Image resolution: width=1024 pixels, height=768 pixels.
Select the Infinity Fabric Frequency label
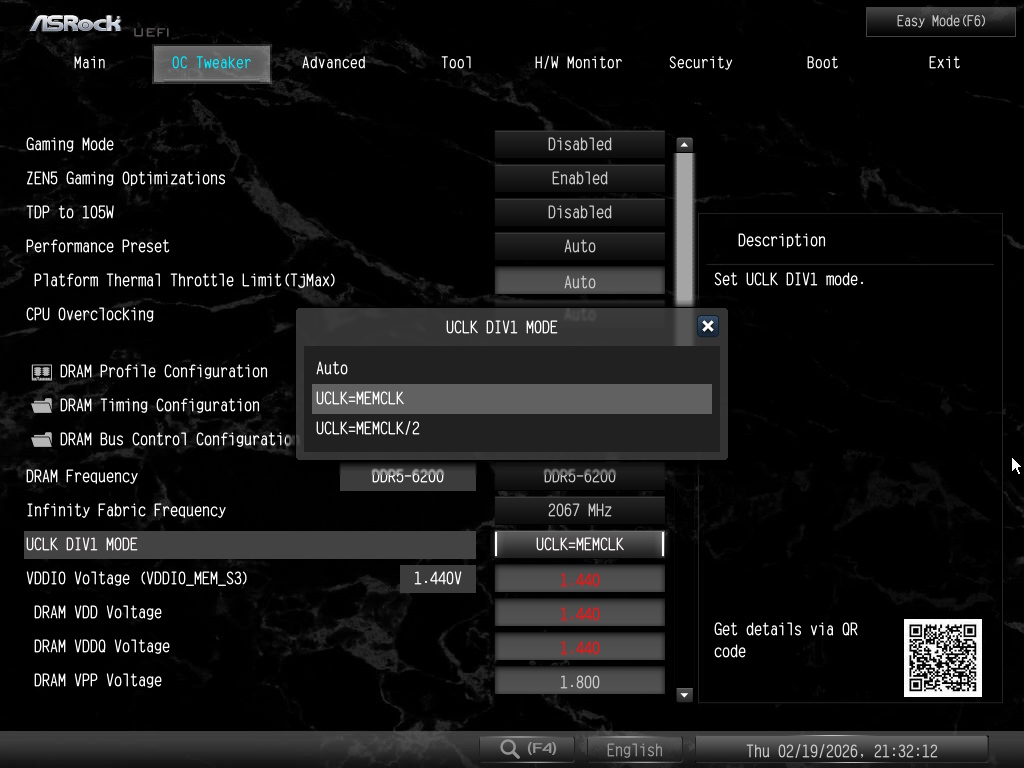125,510
